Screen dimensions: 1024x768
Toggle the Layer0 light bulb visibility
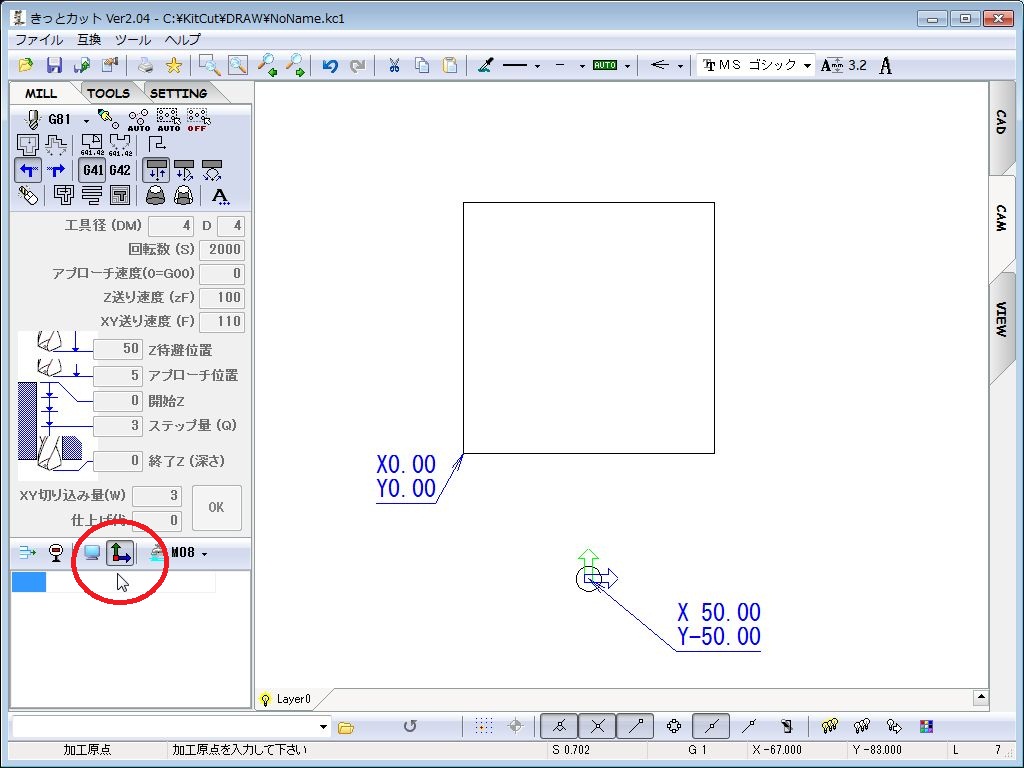(x=265, y=699)
